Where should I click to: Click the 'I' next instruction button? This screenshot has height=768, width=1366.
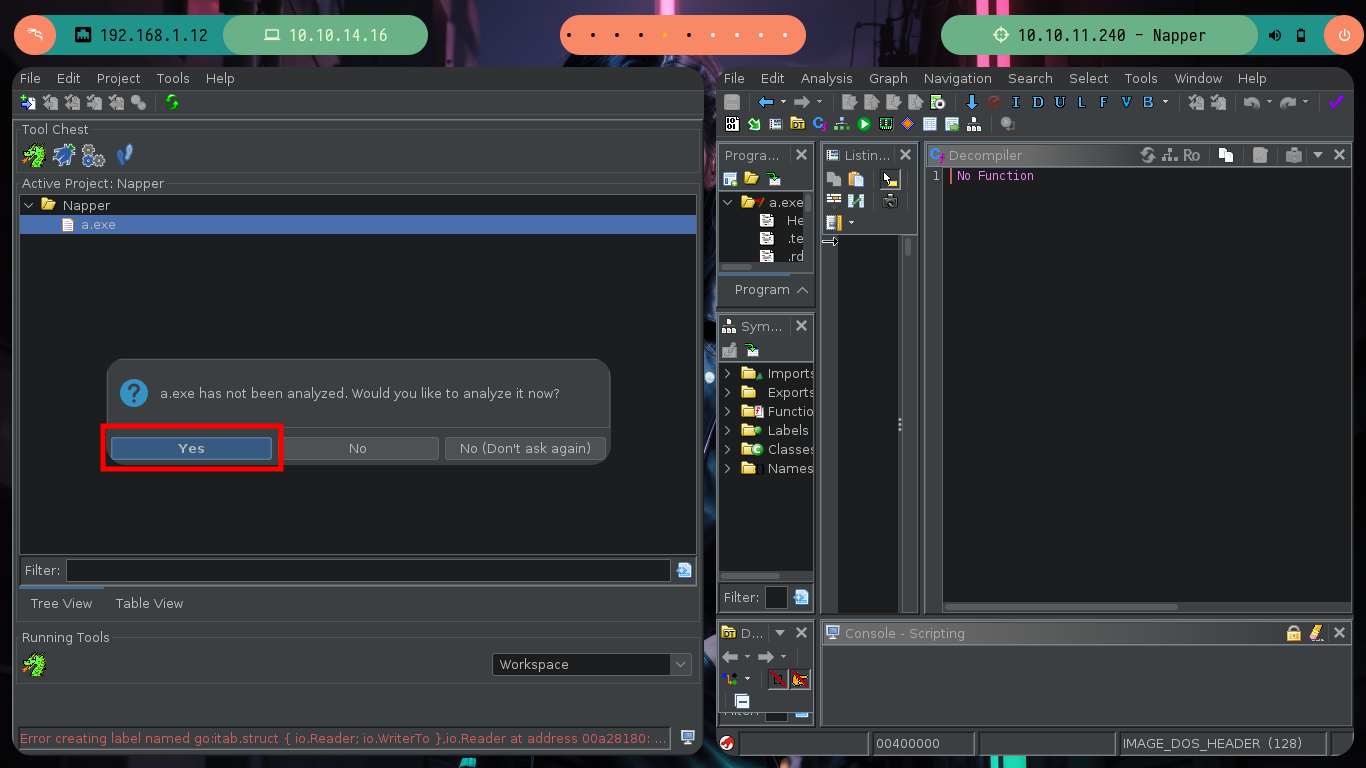tap(1015, 102)
